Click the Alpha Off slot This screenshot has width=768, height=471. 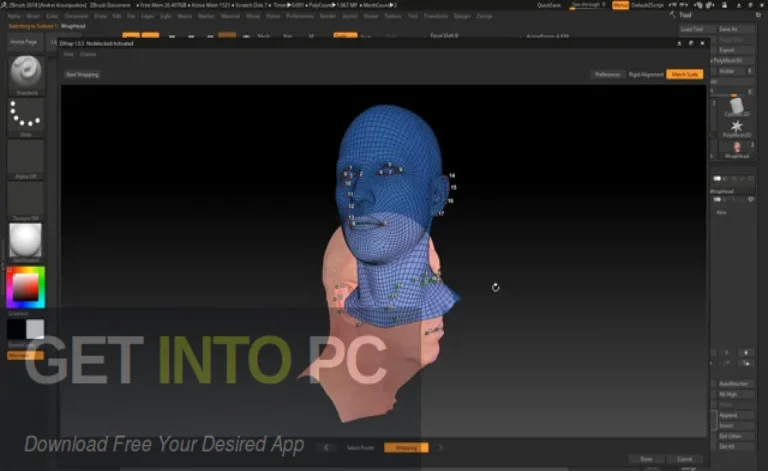26,160
